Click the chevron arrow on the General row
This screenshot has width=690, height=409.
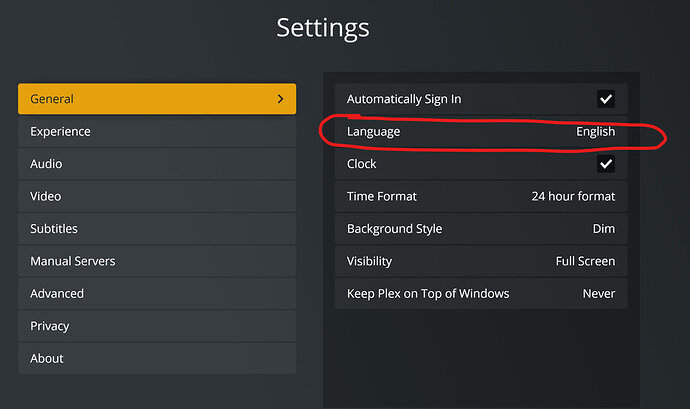tap(280, 99)
